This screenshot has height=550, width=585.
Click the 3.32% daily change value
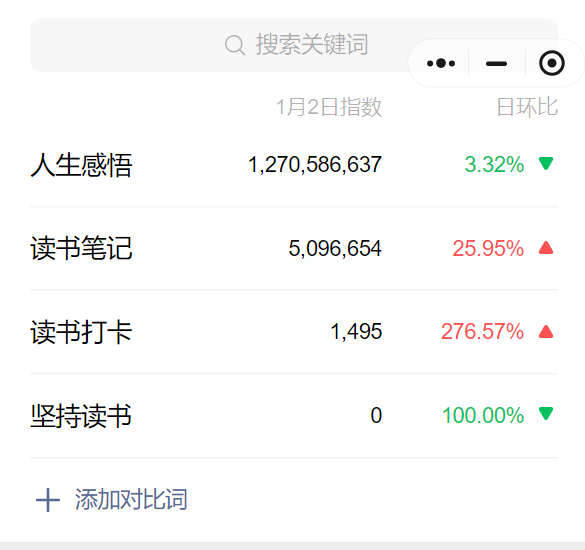[x=494, y=165]
